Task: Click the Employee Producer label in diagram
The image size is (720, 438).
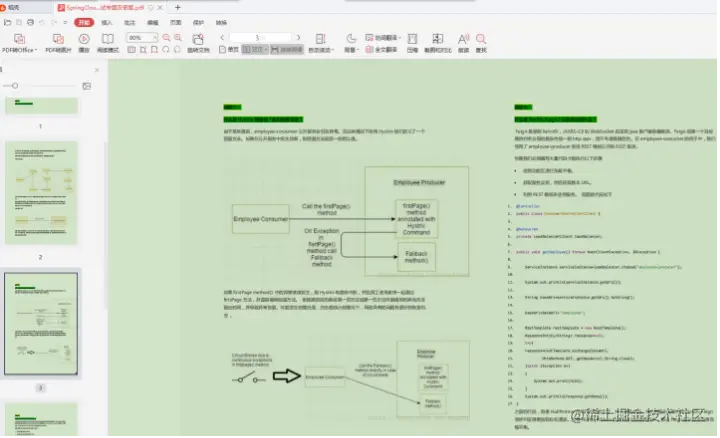Action: pyautogui.click(x=419, y=183)
